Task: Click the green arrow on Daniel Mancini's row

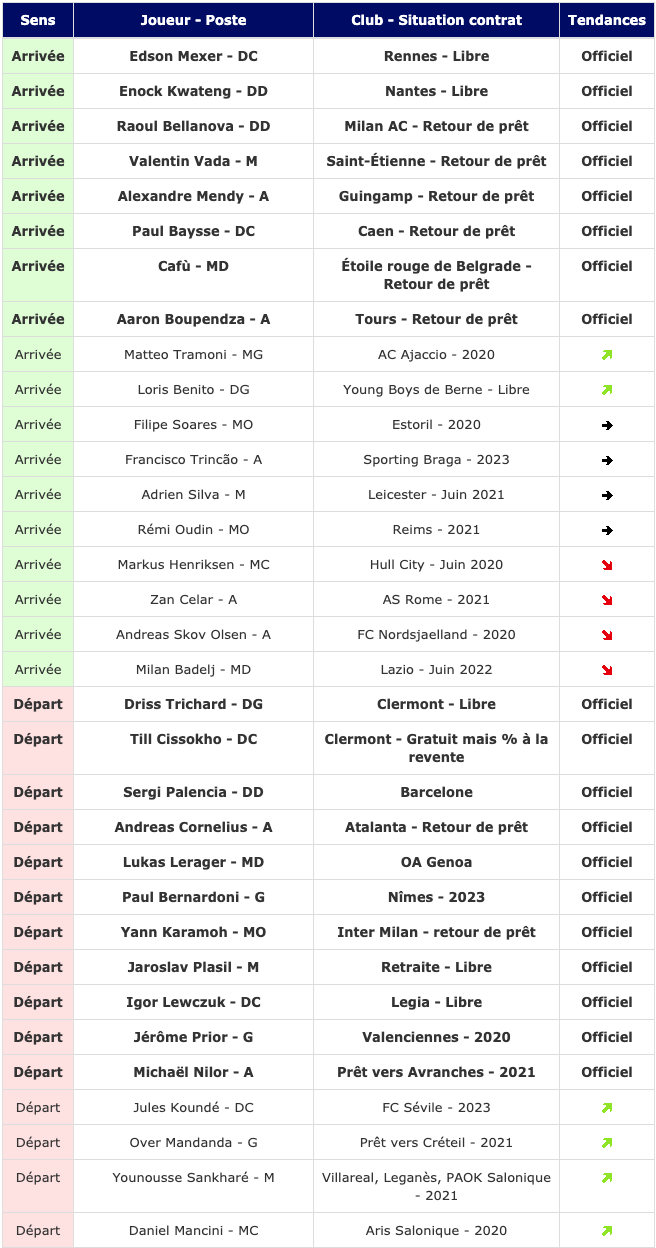Action: coord(607,1231)
